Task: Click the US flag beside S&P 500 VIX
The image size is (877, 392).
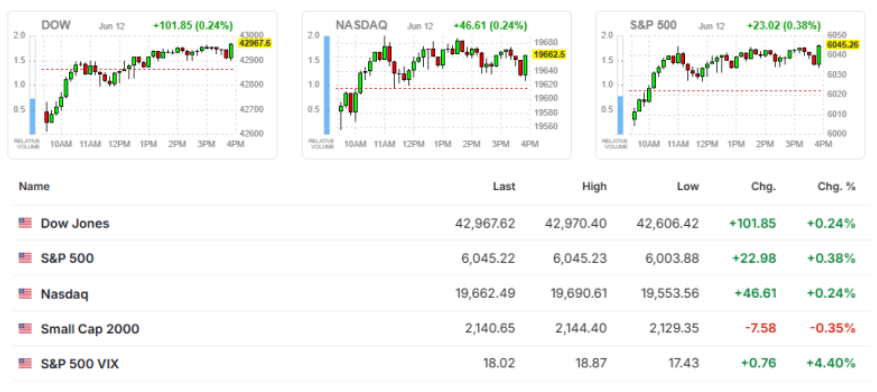Action: click(x=25, y=363)
